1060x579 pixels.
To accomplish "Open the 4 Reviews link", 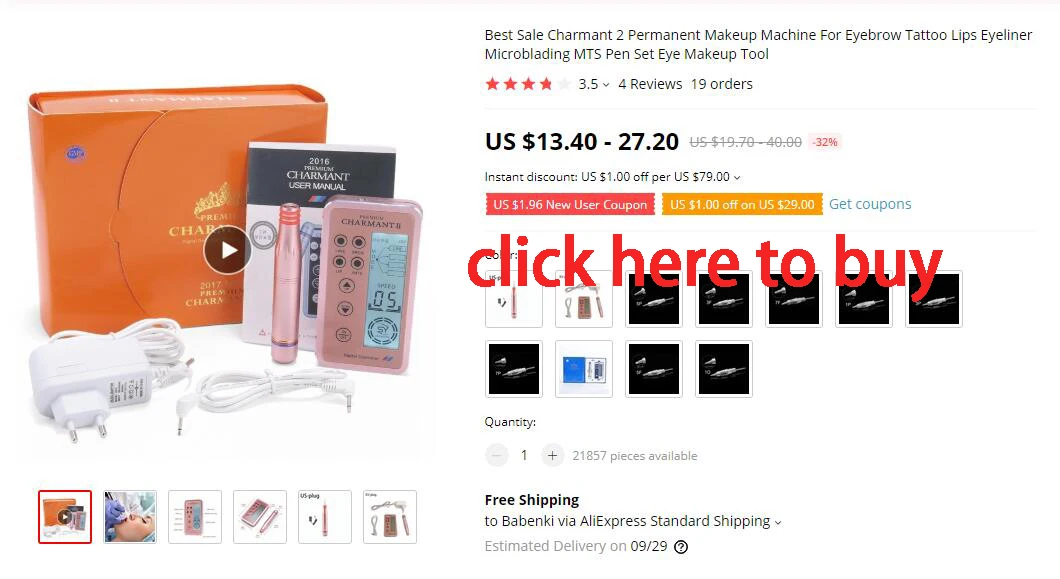I will pyautogui.click(x=650, y=84).
